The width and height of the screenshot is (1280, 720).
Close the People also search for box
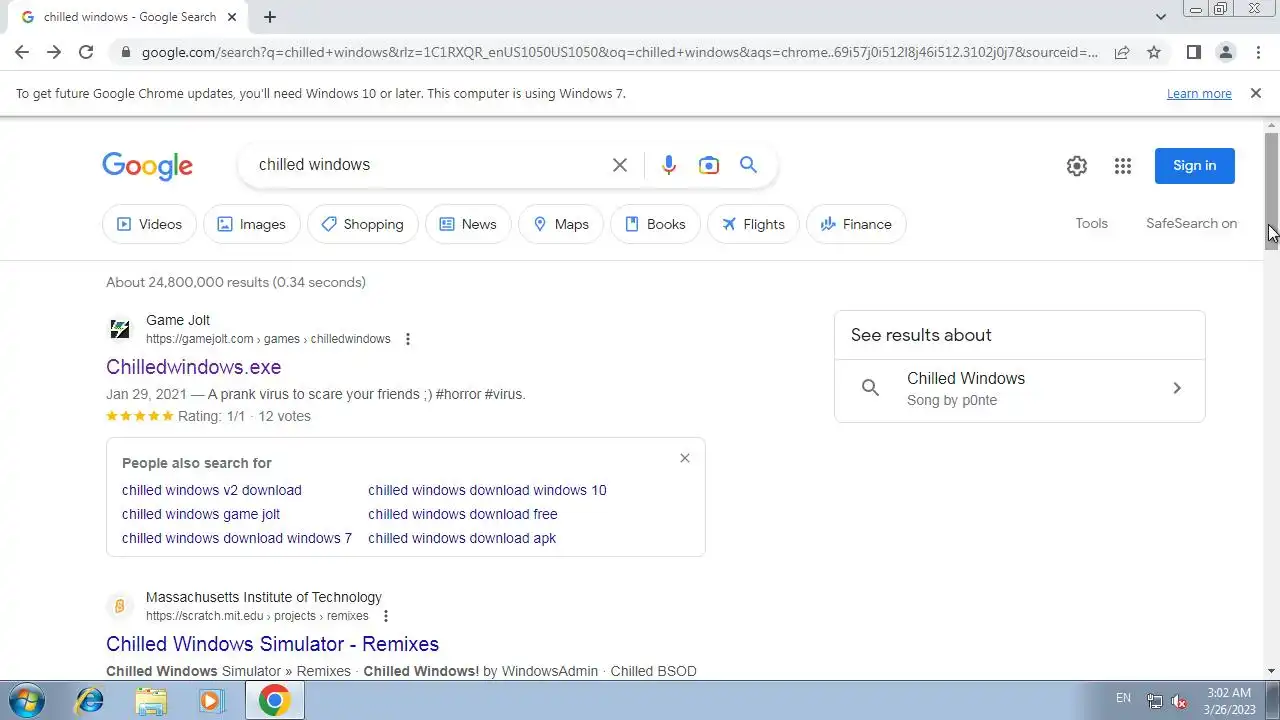pos(684,458)
